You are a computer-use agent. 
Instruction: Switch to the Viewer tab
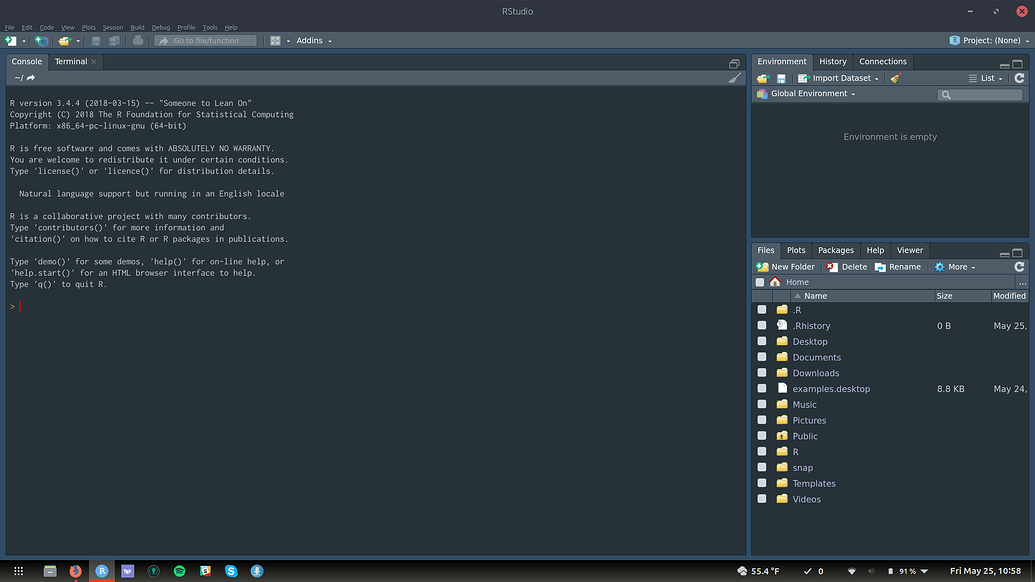tap(910, 250)
